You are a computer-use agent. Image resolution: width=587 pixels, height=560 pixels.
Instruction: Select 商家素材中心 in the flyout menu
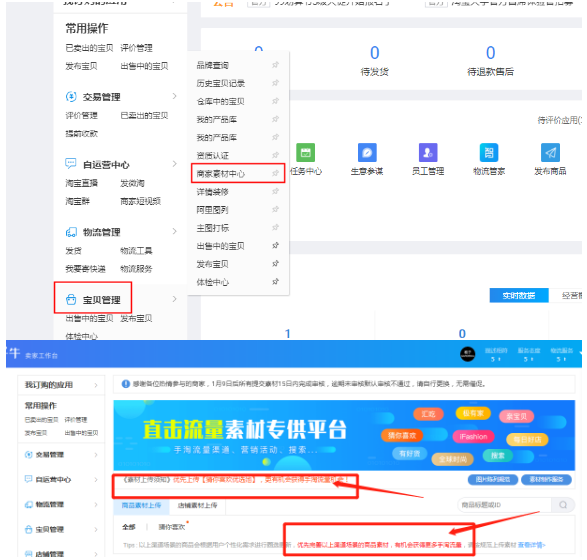click(x=220, y=174)
